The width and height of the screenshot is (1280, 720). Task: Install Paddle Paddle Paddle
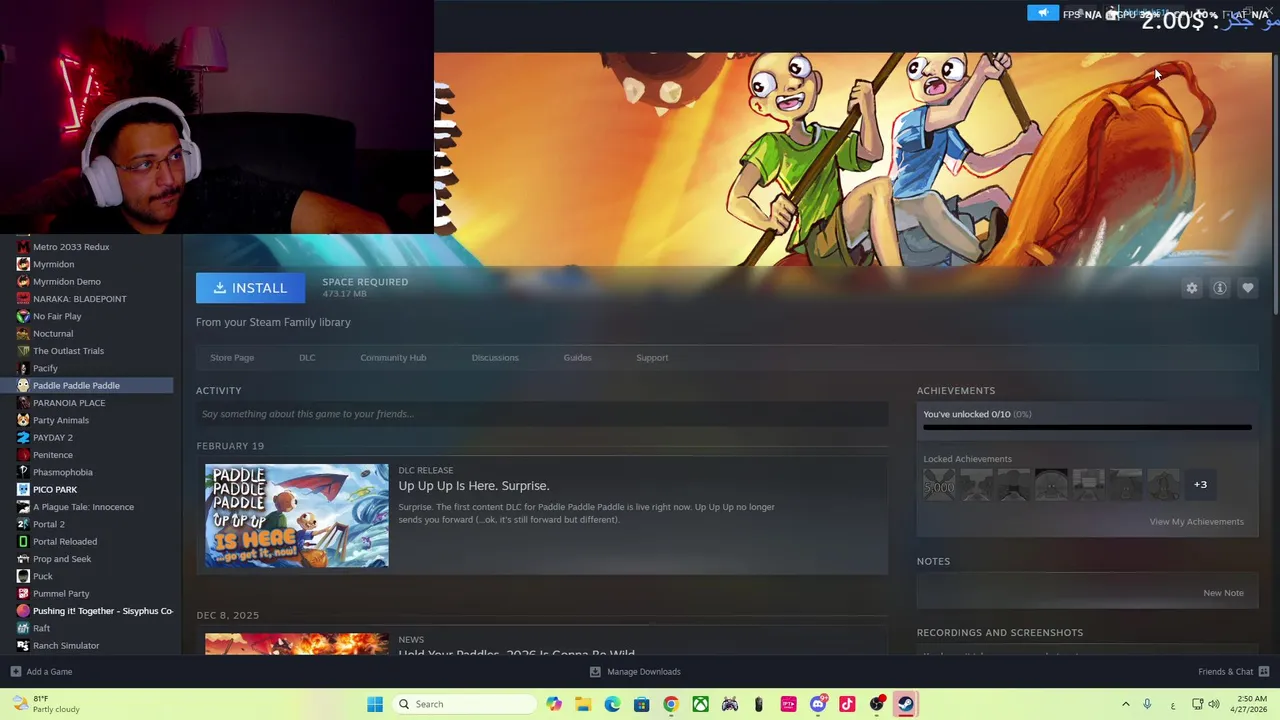click(250, 288)
